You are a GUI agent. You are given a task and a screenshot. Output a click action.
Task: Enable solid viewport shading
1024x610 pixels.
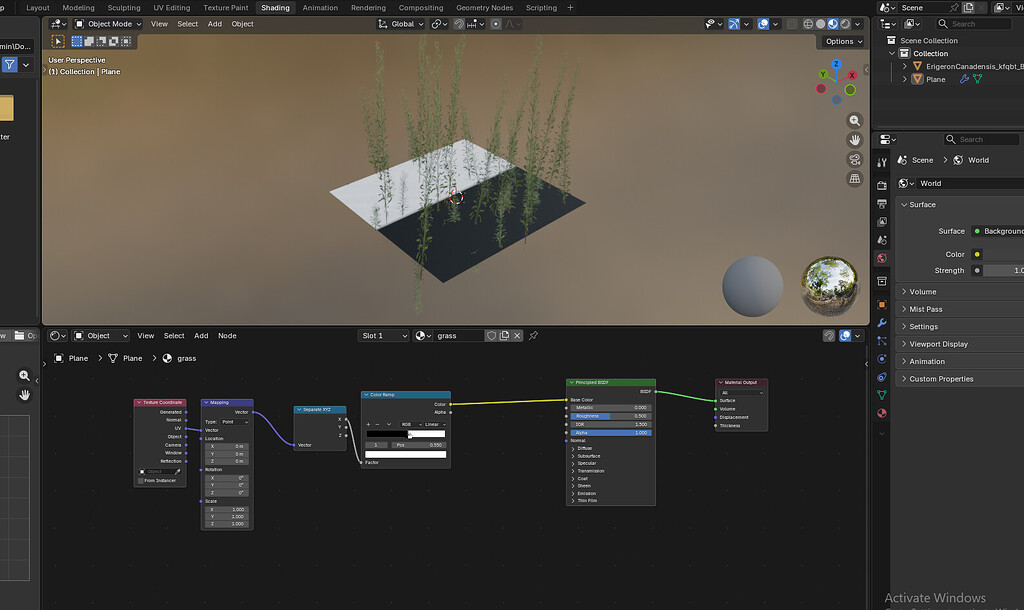click(x=820, y=24)
